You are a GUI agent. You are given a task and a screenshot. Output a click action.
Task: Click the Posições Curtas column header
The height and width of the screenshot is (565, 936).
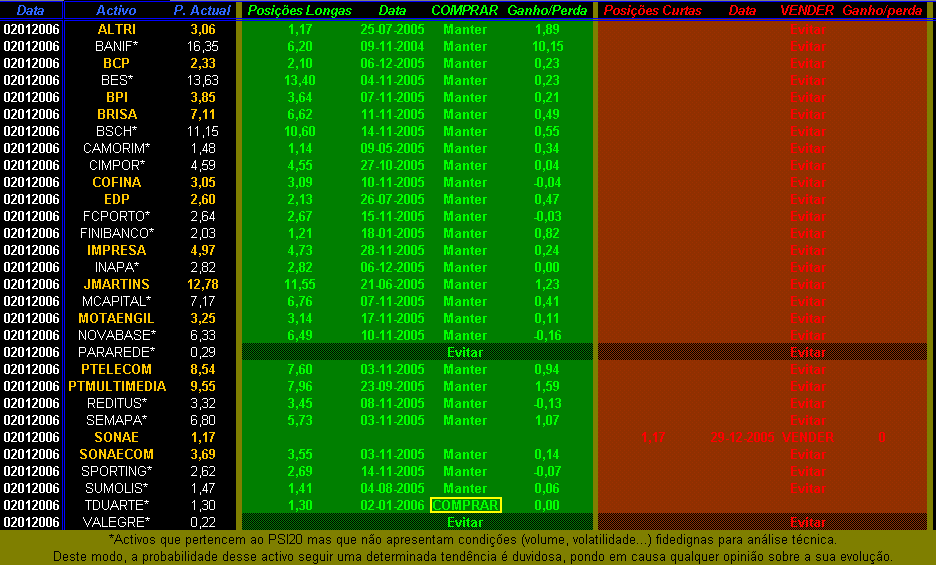[x=652, y=10]
